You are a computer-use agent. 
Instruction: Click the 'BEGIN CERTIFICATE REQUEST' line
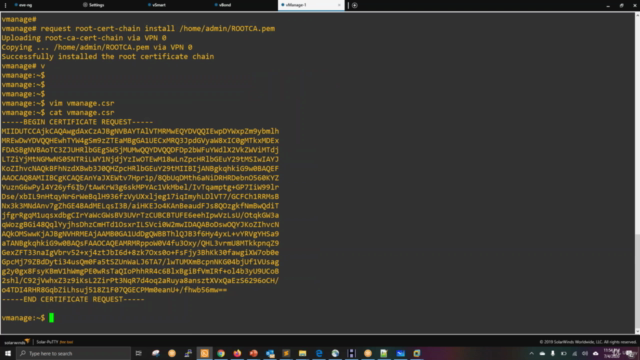pyautogui.click(x=77, y=122)
